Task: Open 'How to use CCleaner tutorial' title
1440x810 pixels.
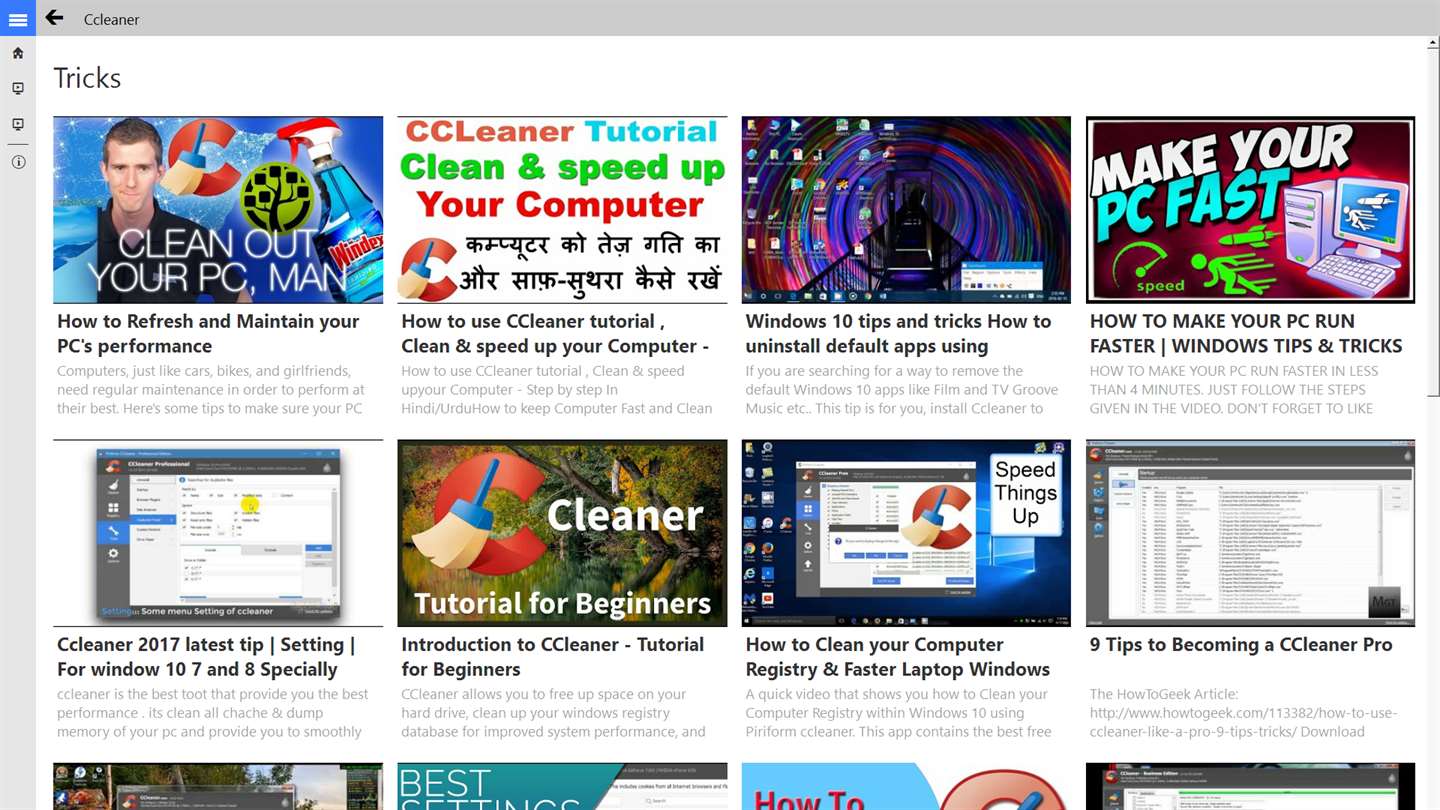Action: pos(555,333)
